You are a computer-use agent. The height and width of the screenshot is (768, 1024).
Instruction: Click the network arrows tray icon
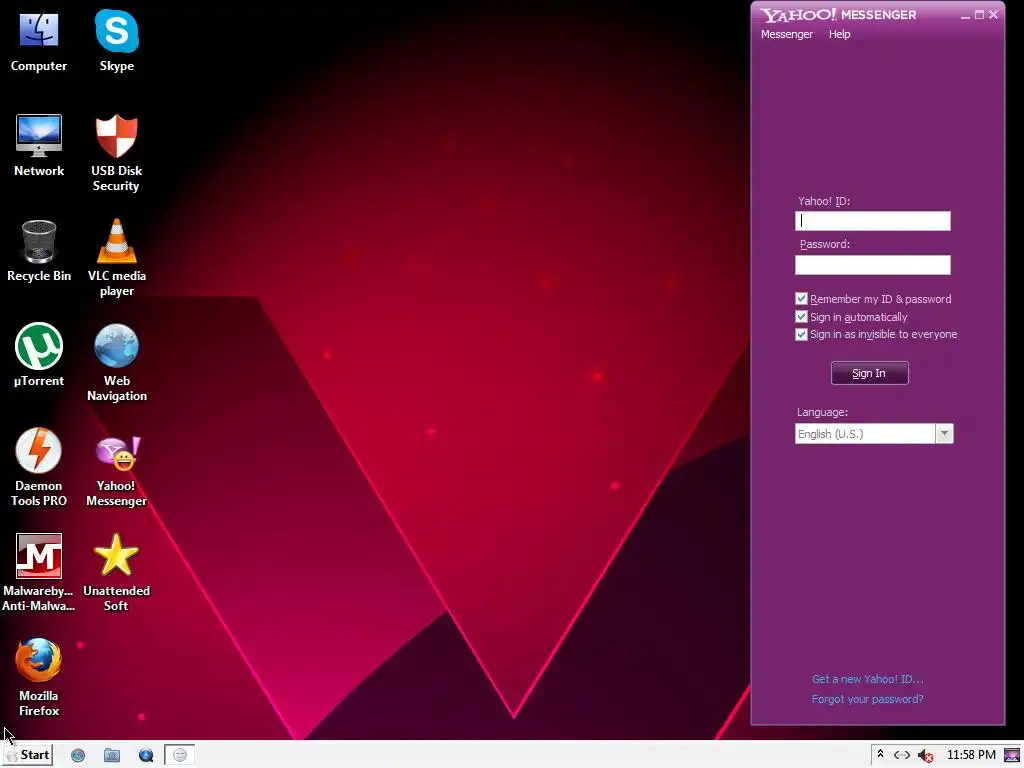click(902, 755)
